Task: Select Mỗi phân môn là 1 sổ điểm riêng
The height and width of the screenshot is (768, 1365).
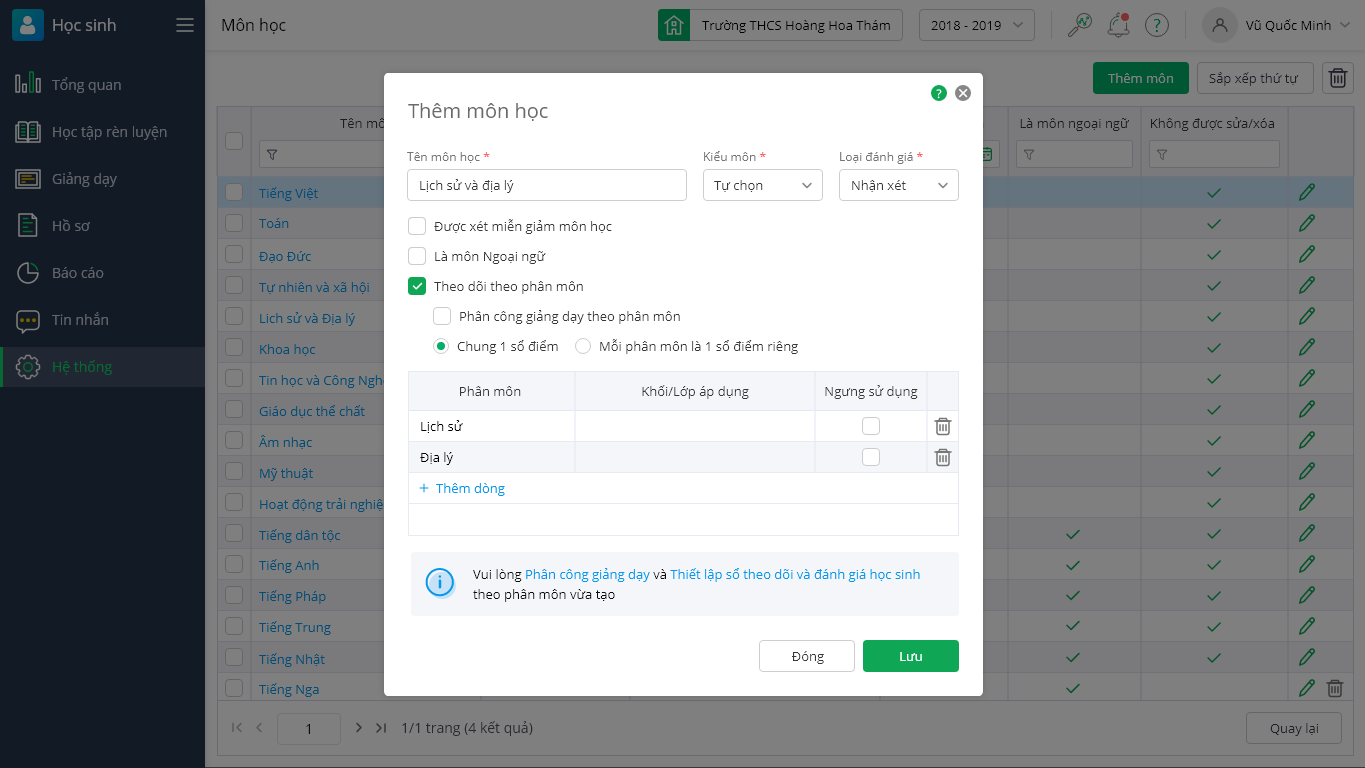Action: [x=583, y=347]
